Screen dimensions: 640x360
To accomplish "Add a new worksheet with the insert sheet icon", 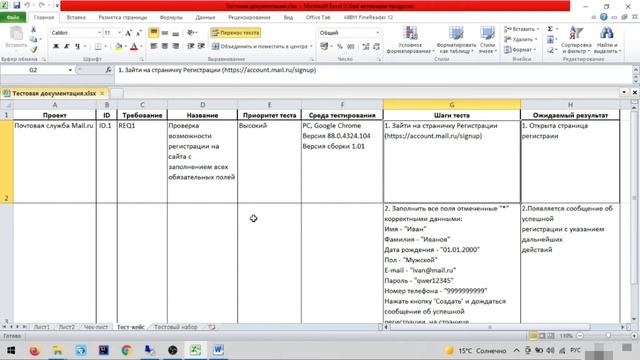I will [x=211, y=327].
